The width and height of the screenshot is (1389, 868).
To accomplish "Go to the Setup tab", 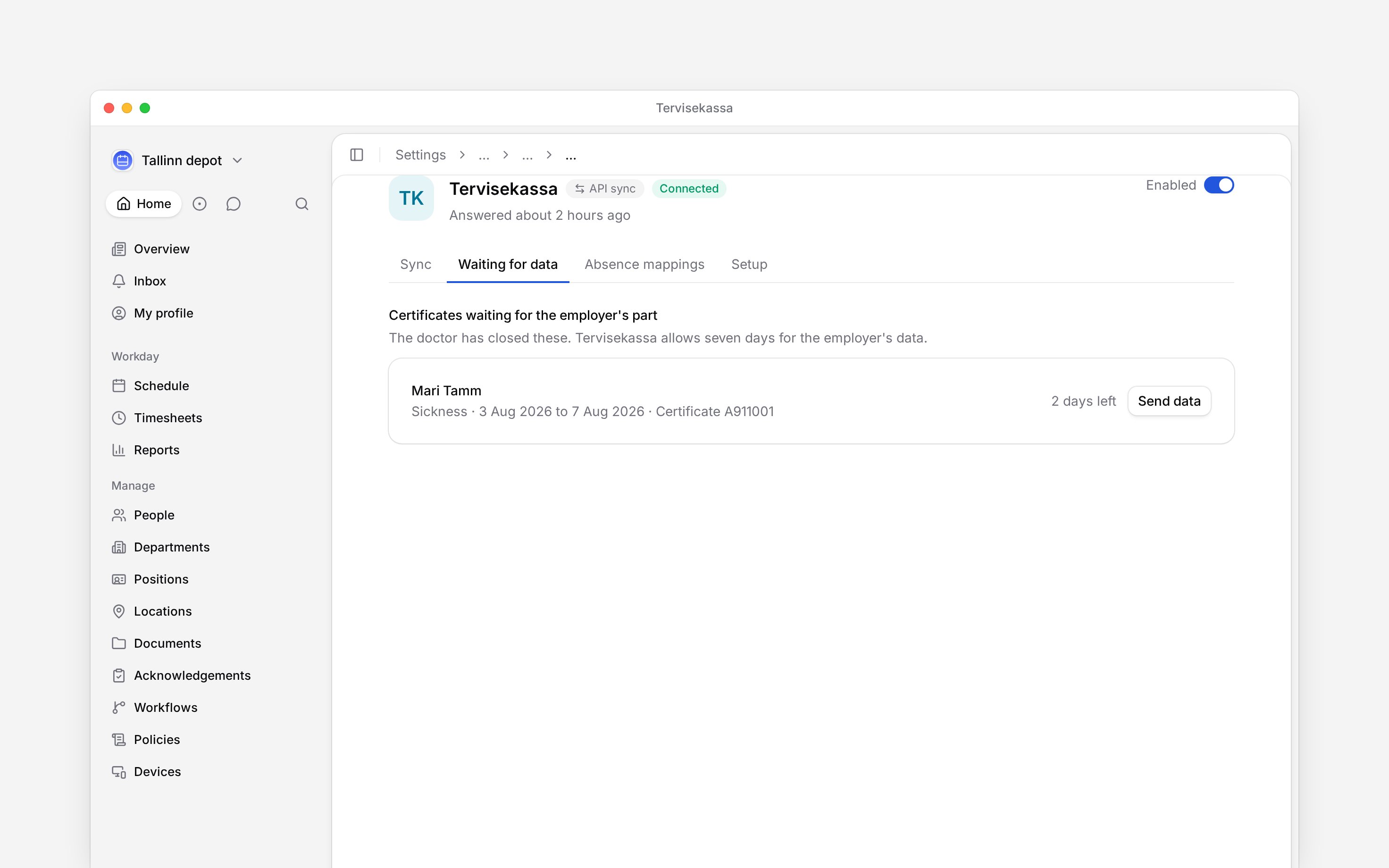I will (x=749, y=264).
